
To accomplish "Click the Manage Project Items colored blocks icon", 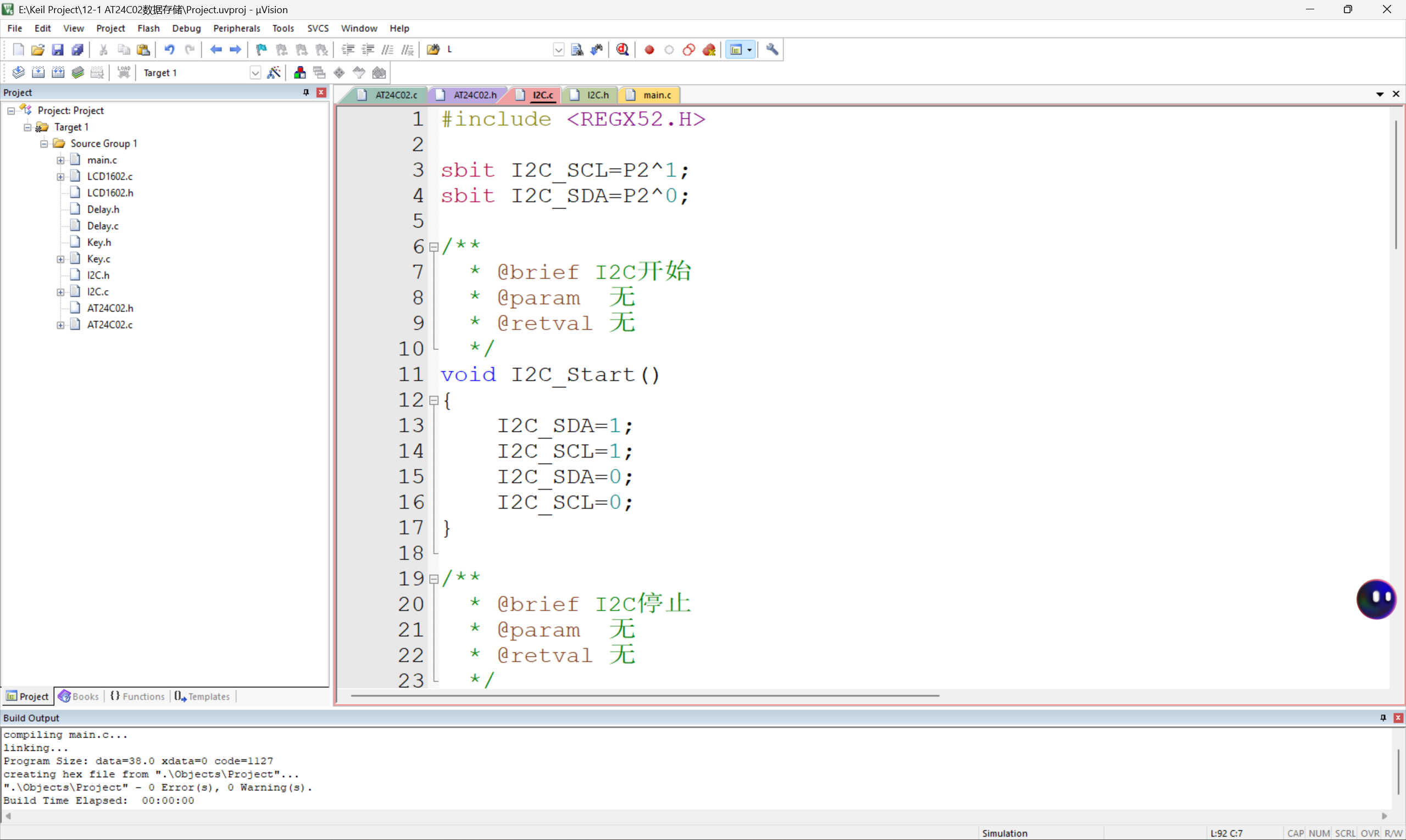I will (x=300, y=73).
